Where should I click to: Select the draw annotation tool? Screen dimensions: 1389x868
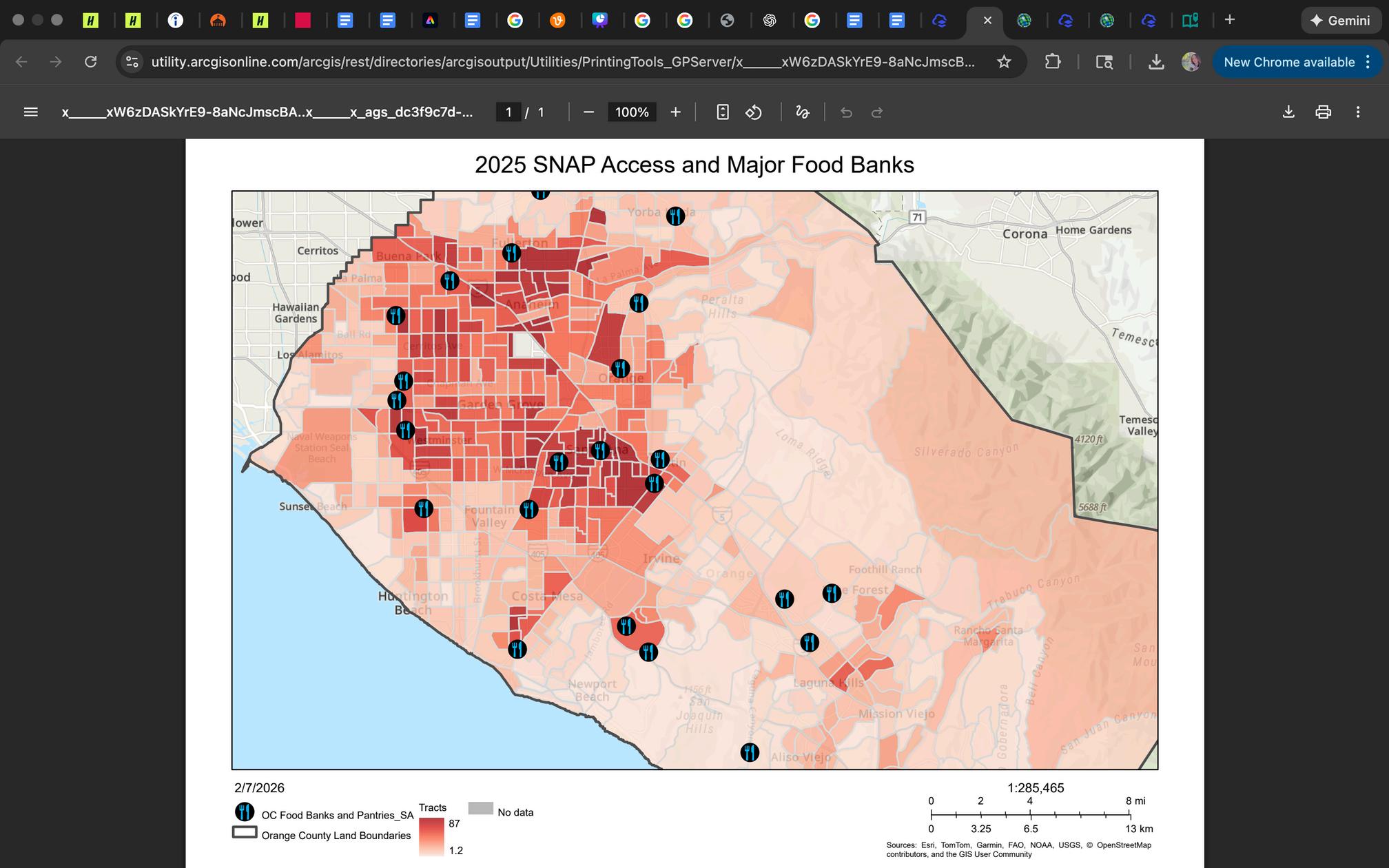click(802, 112)
